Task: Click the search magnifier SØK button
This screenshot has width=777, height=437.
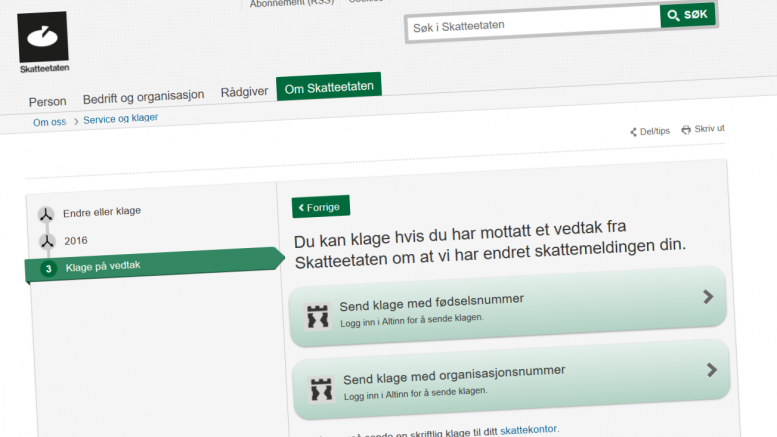Action: click(x=687, y=15)
